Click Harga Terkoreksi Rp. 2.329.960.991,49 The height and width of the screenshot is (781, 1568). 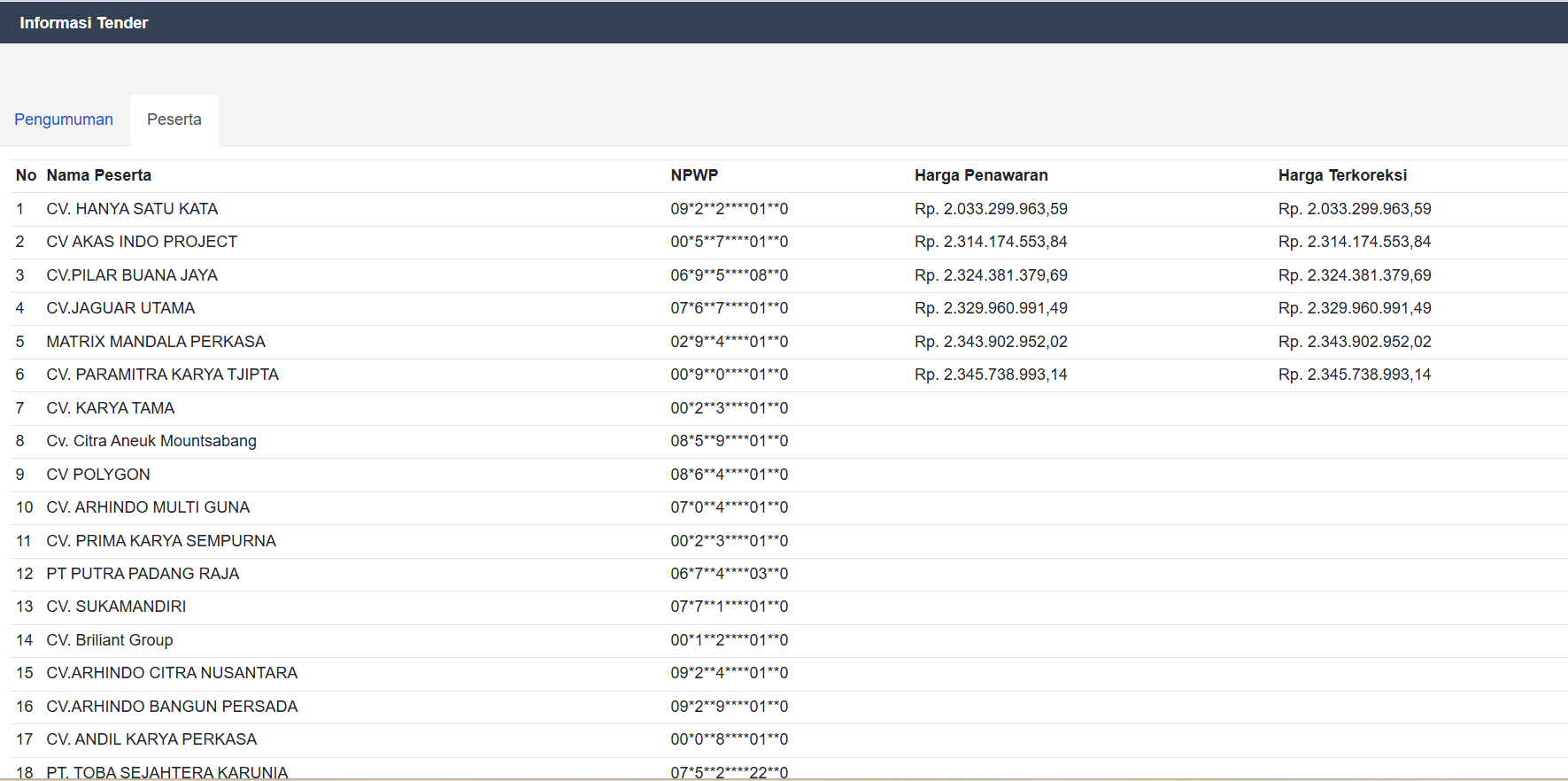1355,308
